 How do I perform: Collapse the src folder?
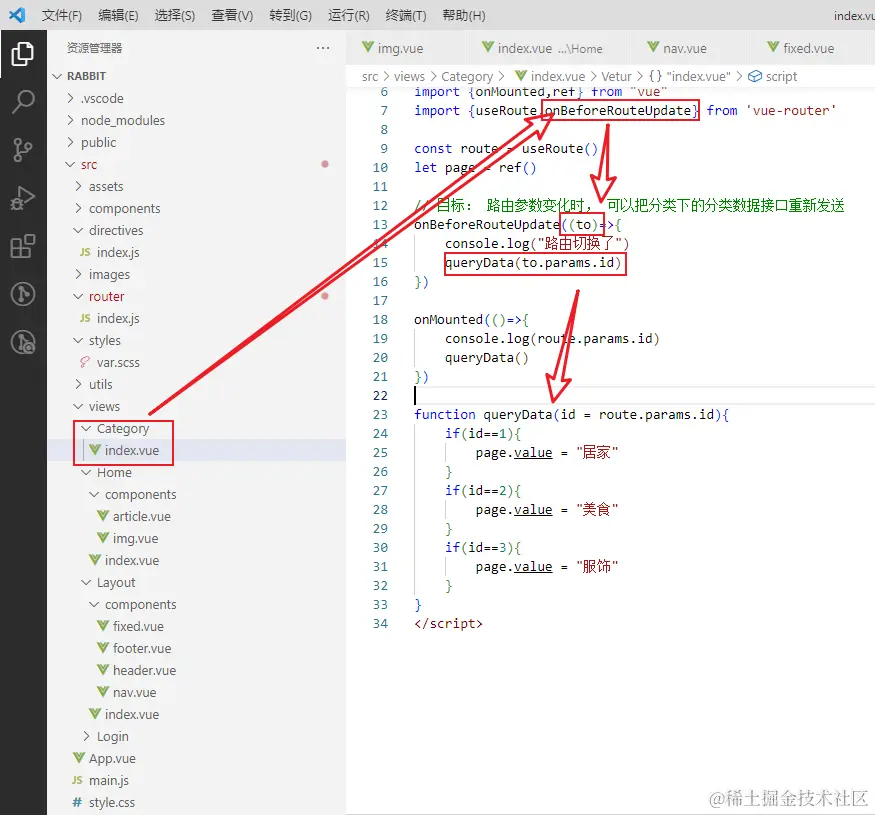[x=70, y=164]
